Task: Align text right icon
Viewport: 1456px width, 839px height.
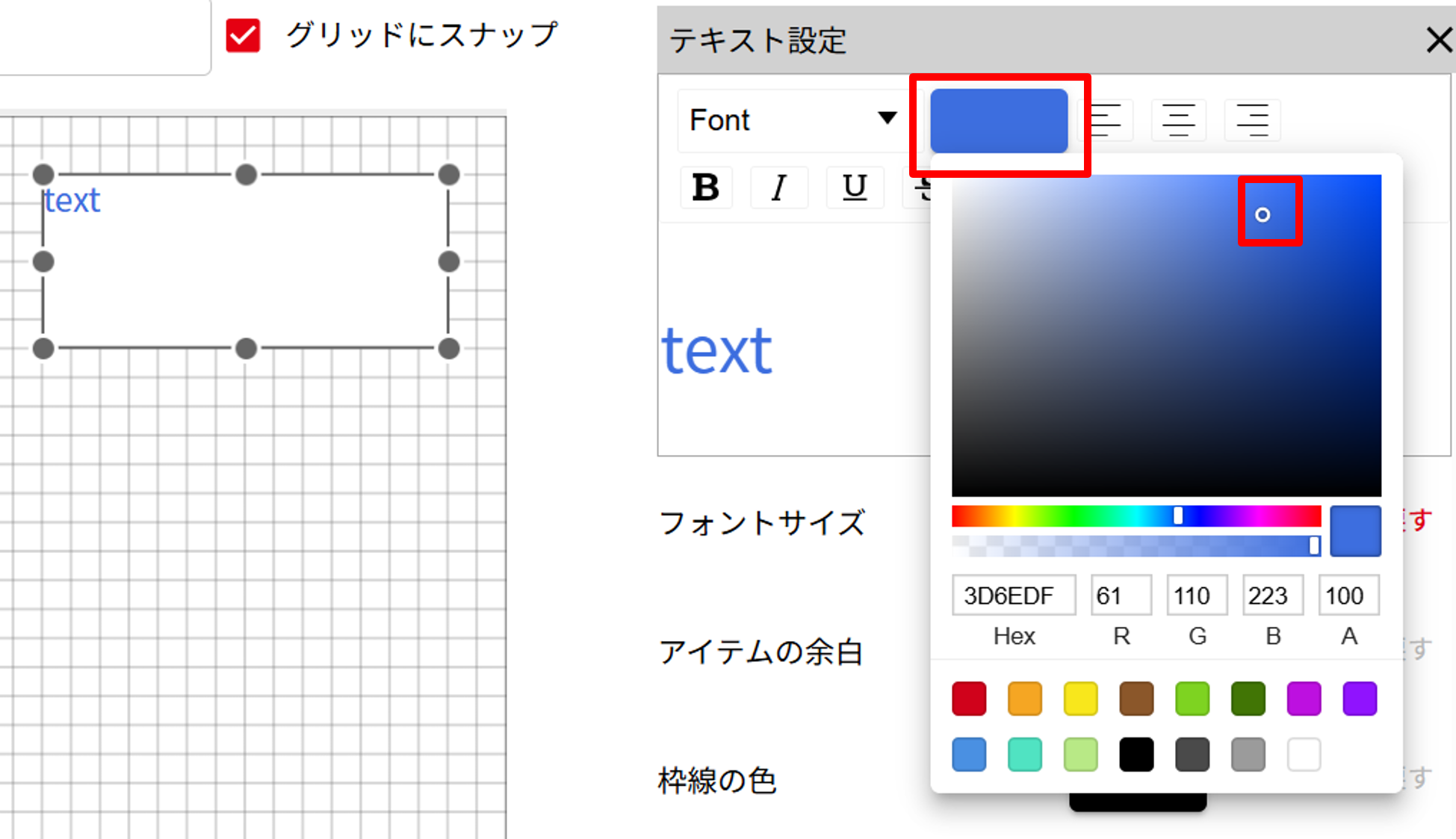Action: (1252, 120)
